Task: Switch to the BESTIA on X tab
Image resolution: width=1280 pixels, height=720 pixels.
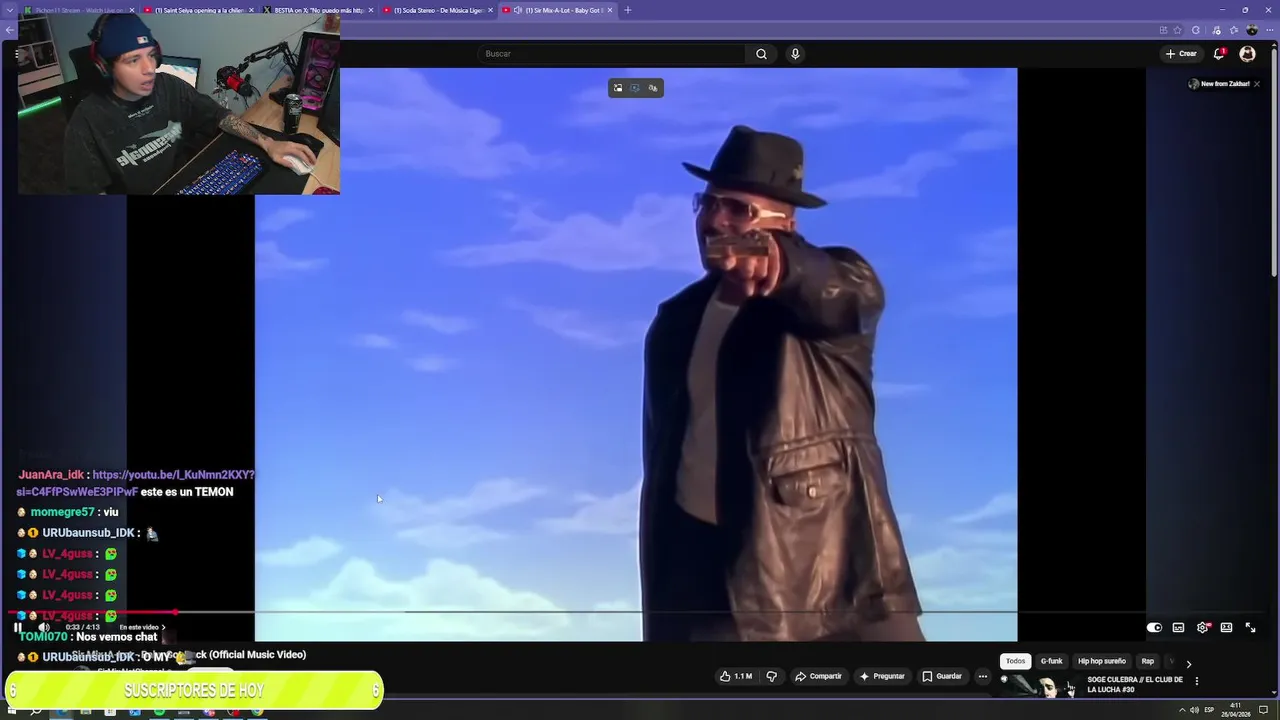Action: pyautogui.click(x=318, y=10)
